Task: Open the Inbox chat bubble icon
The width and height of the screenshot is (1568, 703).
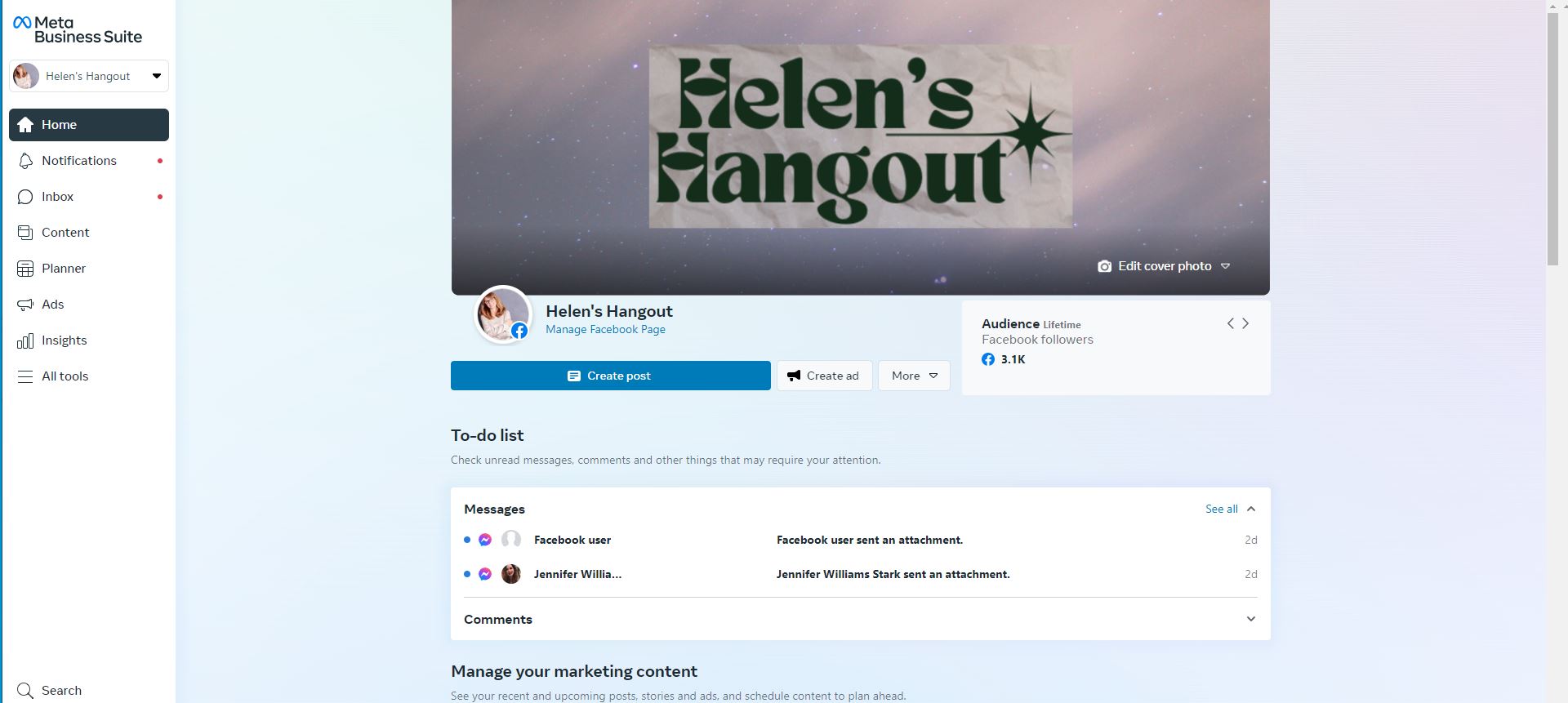Action: click(x=25, y=197)
